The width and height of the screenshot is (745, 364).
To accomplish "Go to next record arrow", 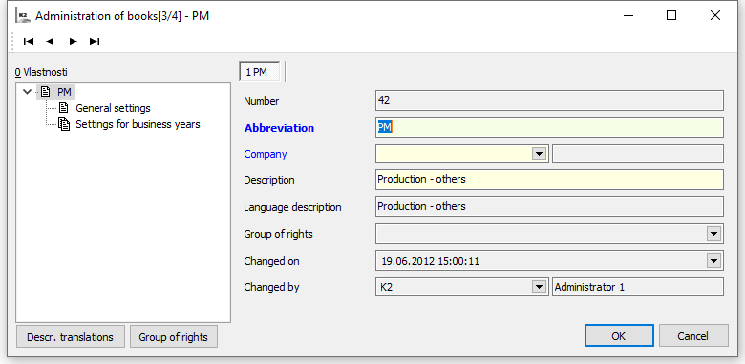I will (73, 42).
